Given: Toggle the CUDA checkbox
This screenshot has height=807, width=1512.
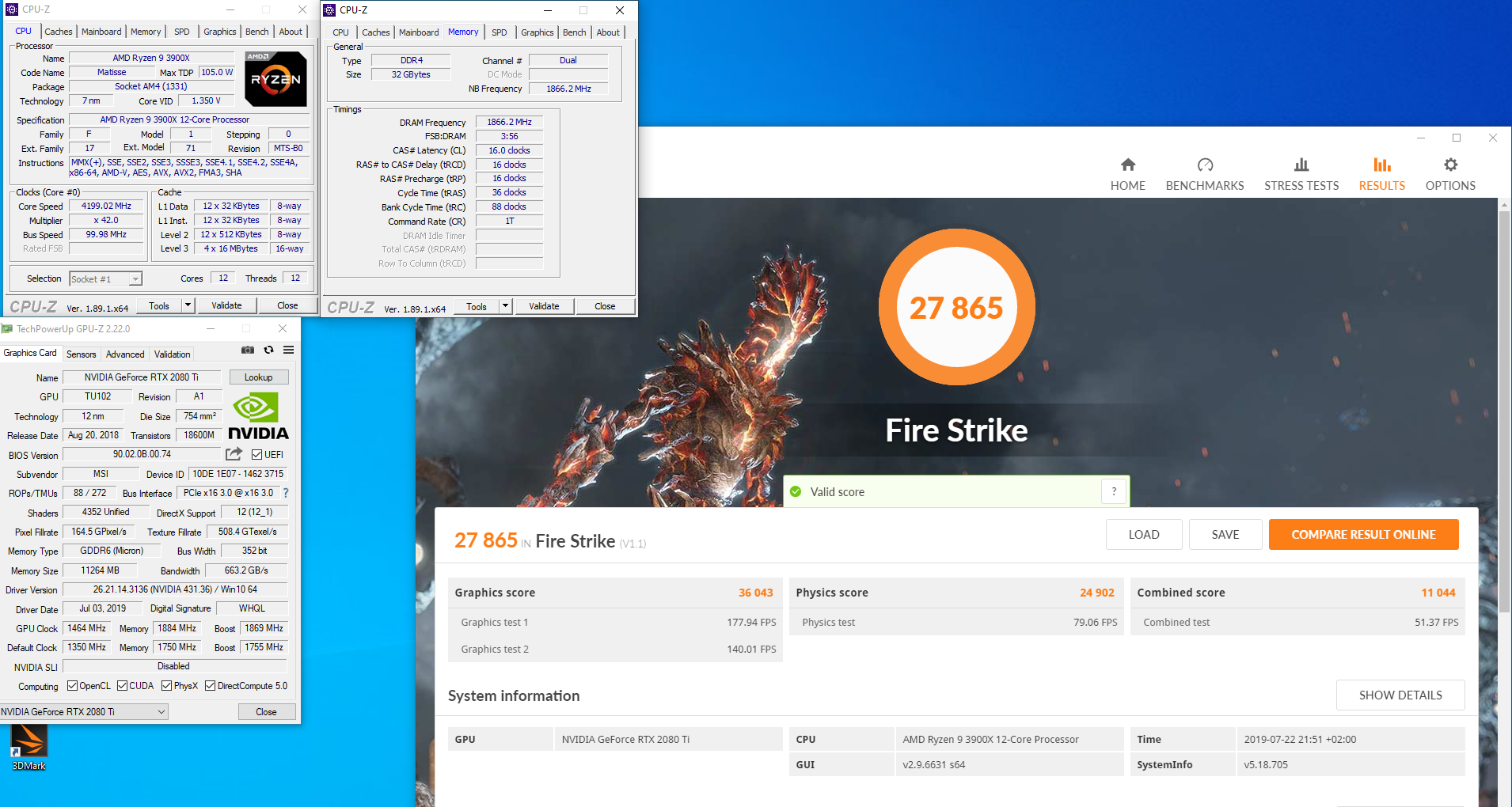Looking at the screenshot, I should (x=122, y=686).
